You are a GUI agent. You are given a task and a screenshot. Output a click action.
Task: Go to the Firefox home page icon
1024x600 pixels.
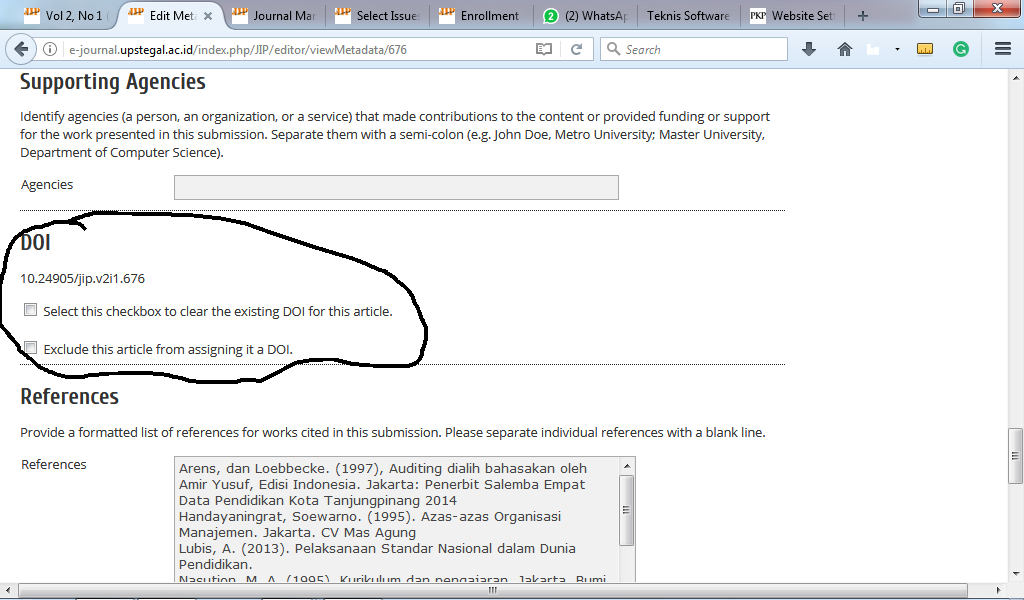pos(845,49)
